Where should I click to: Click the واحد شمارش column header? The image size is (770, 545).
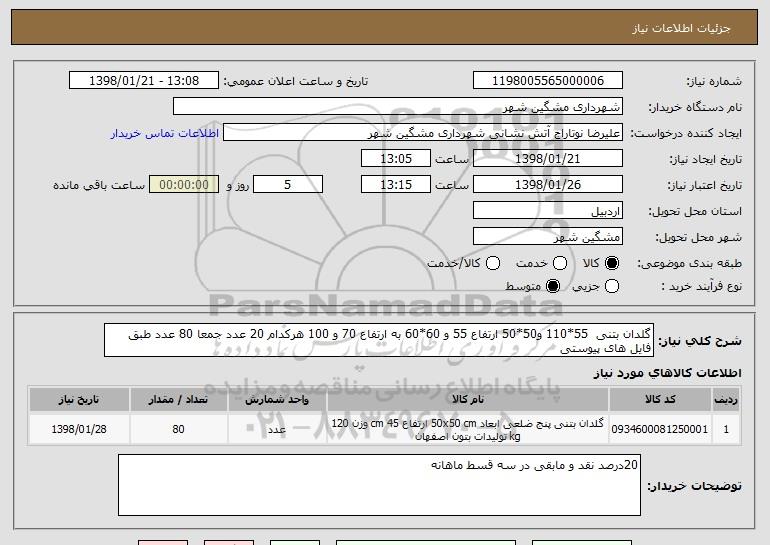pyautogui.click(x=277, y=400)
